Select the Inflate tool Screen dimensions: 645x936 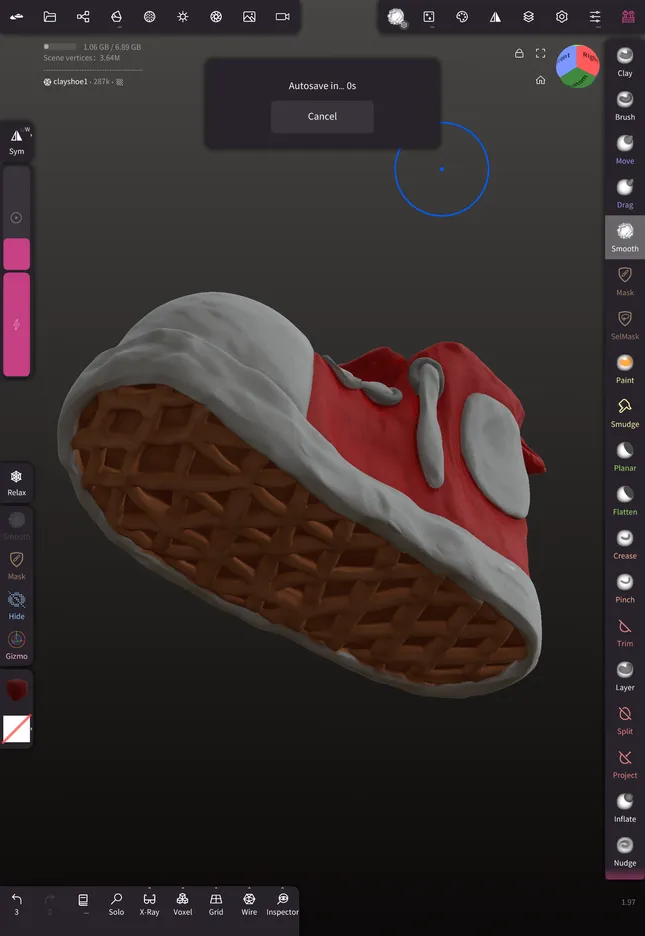tap(625, 808)
